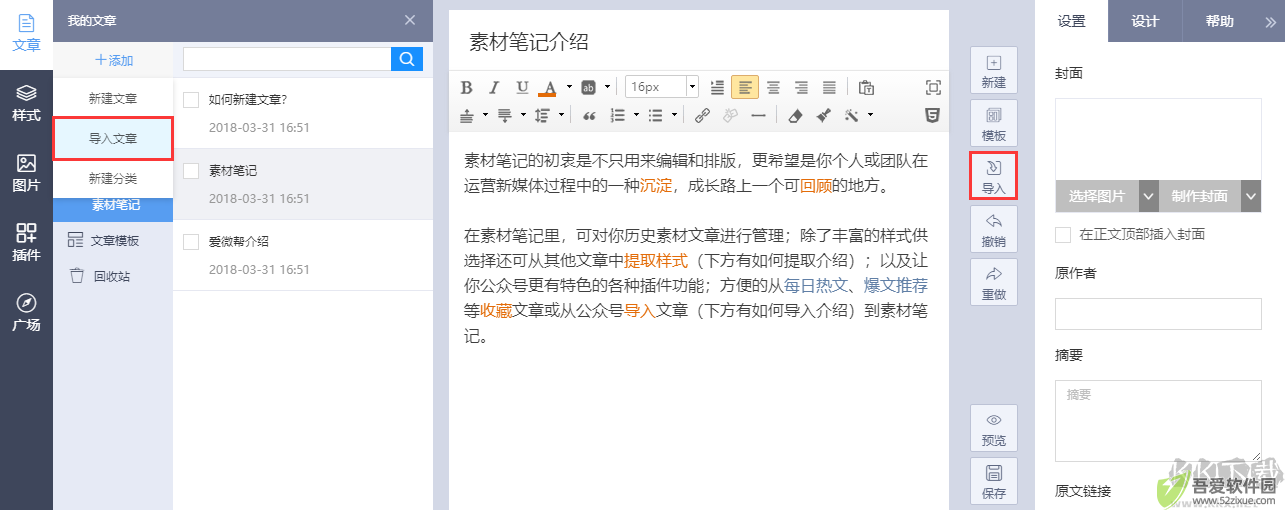Toggle bold formatting
Screen dimensions: 1285x510
point(466,87)
